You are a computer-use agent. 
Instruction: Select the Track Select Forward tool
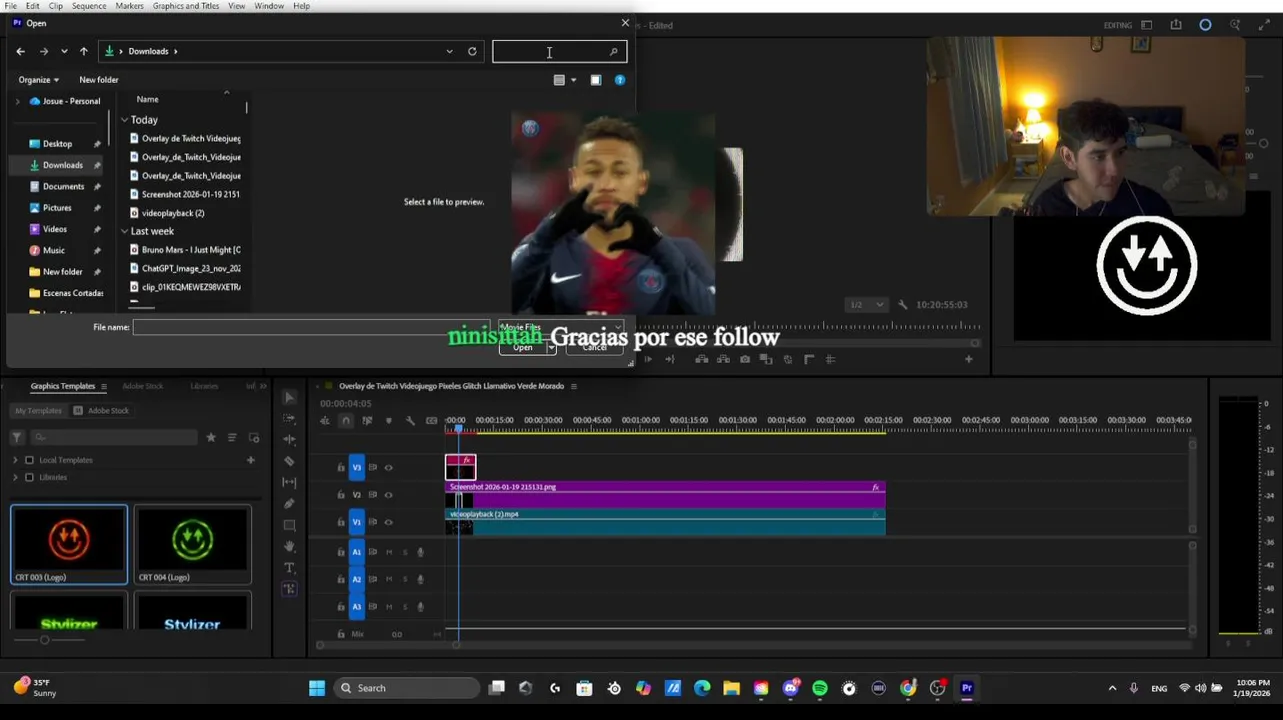pyautogui.click(x=289, y=418)
